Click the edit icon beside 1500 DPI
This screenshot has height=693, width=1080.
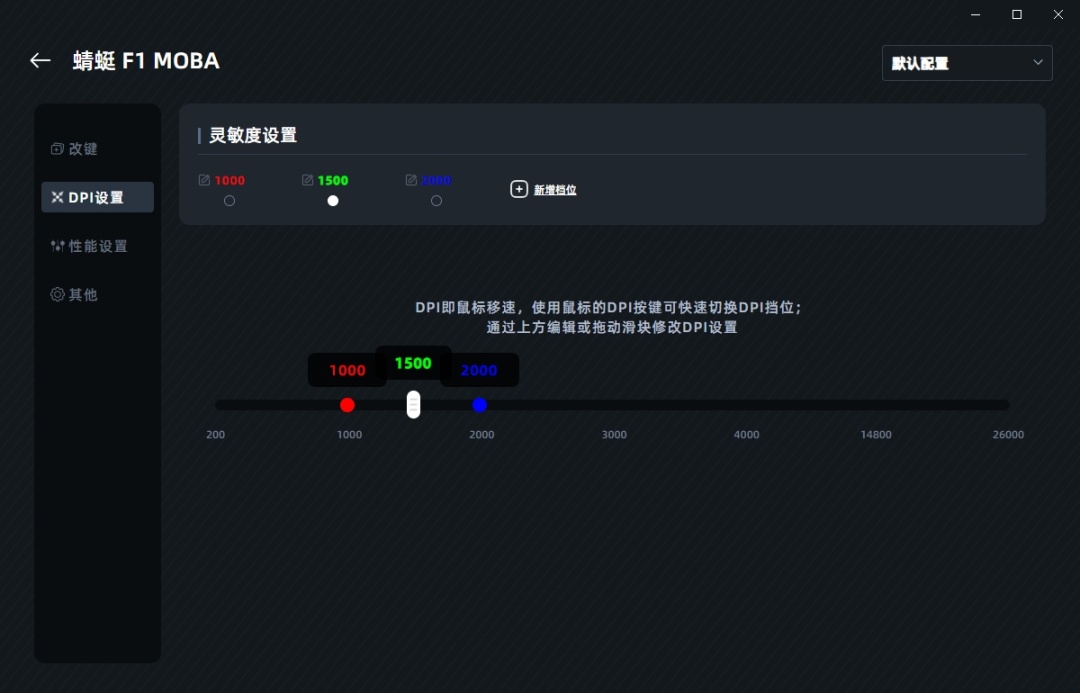click(307, 180)
